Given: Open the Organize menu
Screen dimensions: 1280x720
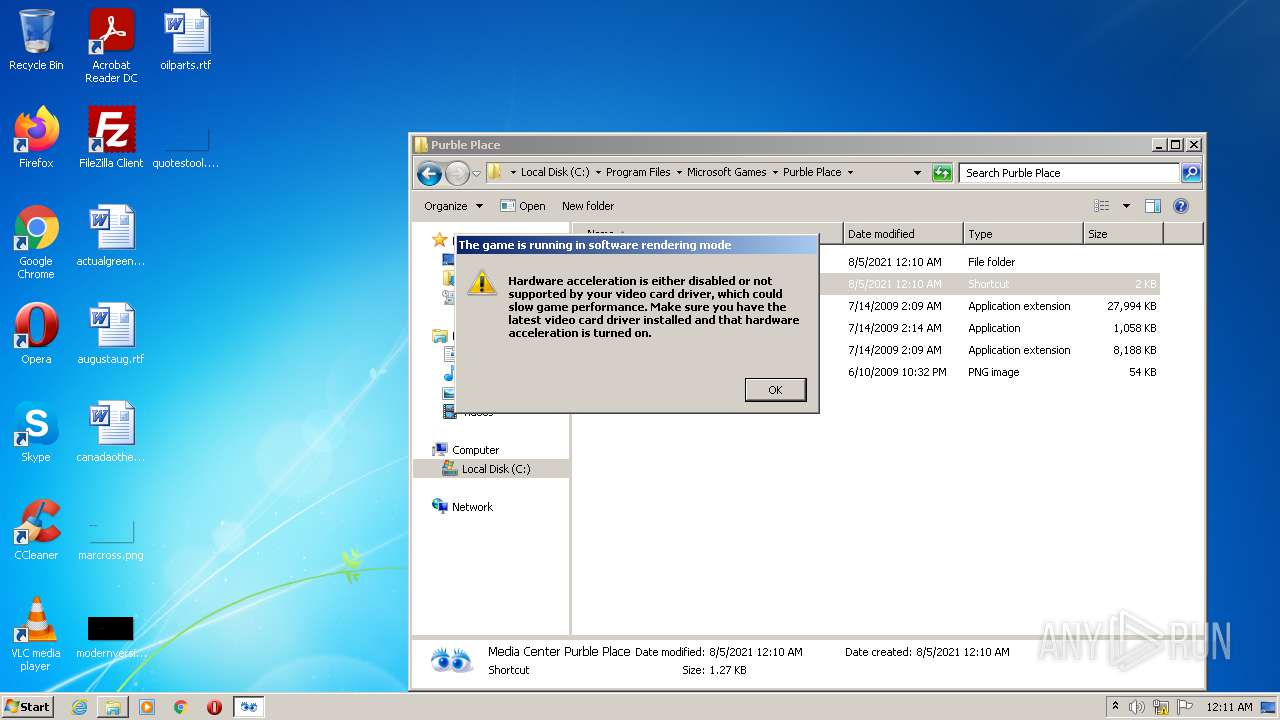Looking at the screenshot, I should pyautogui.click(x=453, y=206).
